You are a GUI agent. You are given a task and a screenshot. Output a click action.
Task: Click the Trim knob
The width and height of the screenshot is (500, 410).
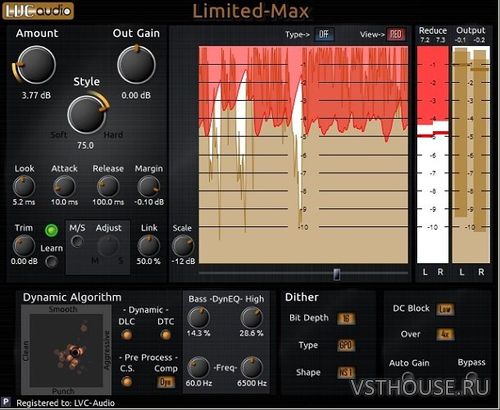[24, 246]
